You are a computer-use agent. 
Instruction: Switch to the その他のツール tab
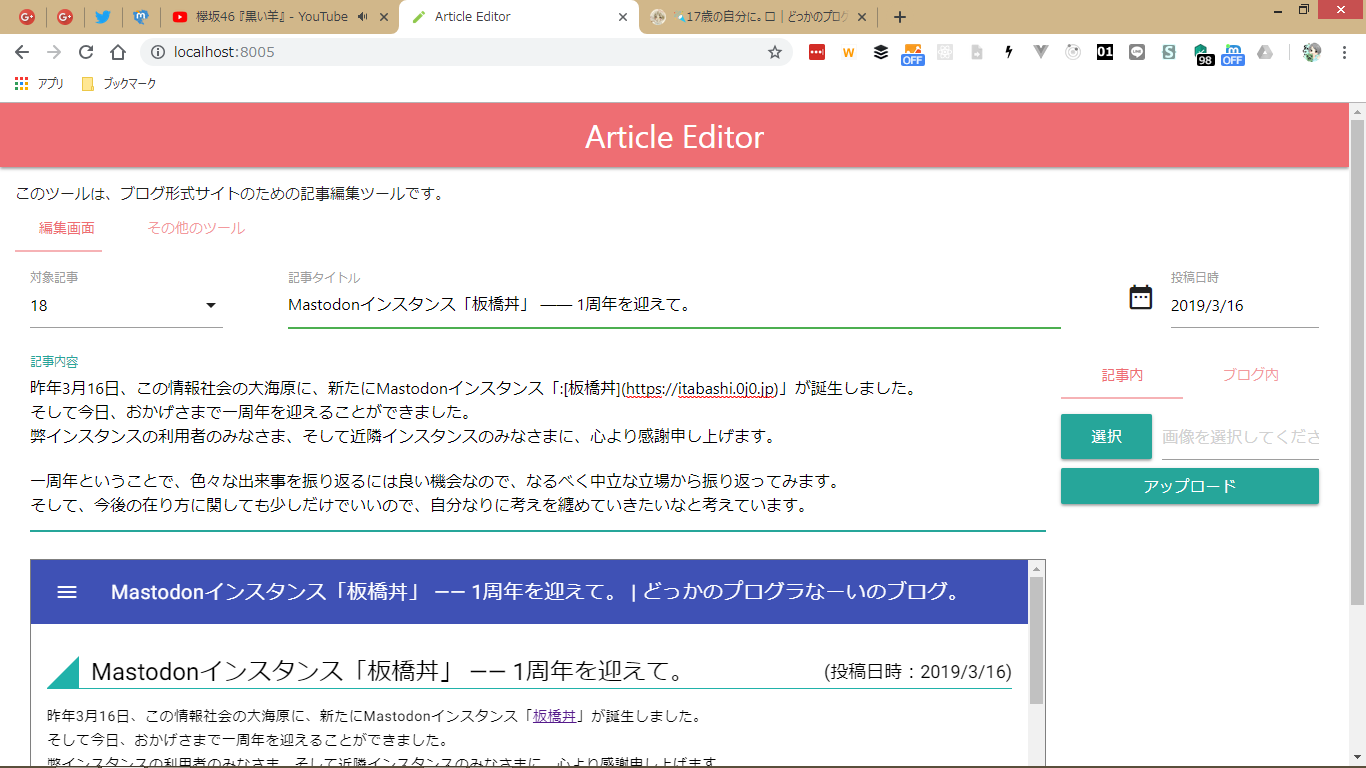coord(196,228)
